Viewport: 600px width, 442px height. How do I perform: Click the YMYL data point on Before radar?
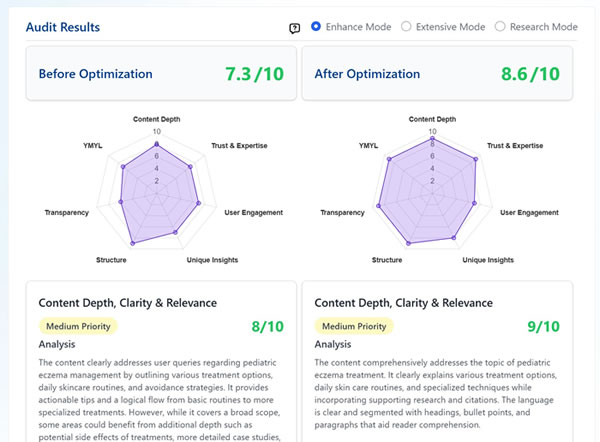123,166
